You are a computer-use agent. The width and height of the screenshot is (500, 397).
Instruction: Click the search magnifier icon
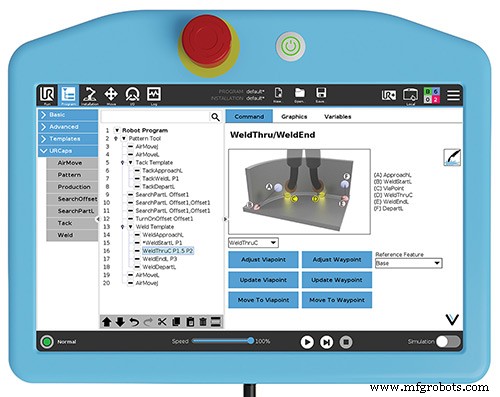[215, 117]
